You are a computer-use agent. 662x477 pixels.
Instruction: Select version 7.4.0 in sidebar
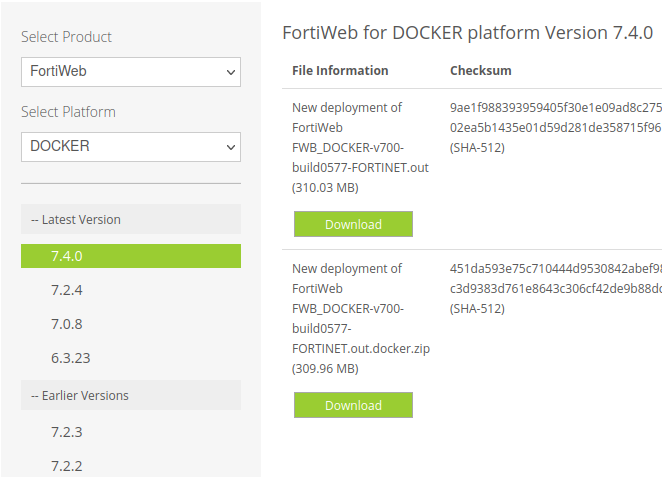(x=130, y=256)
